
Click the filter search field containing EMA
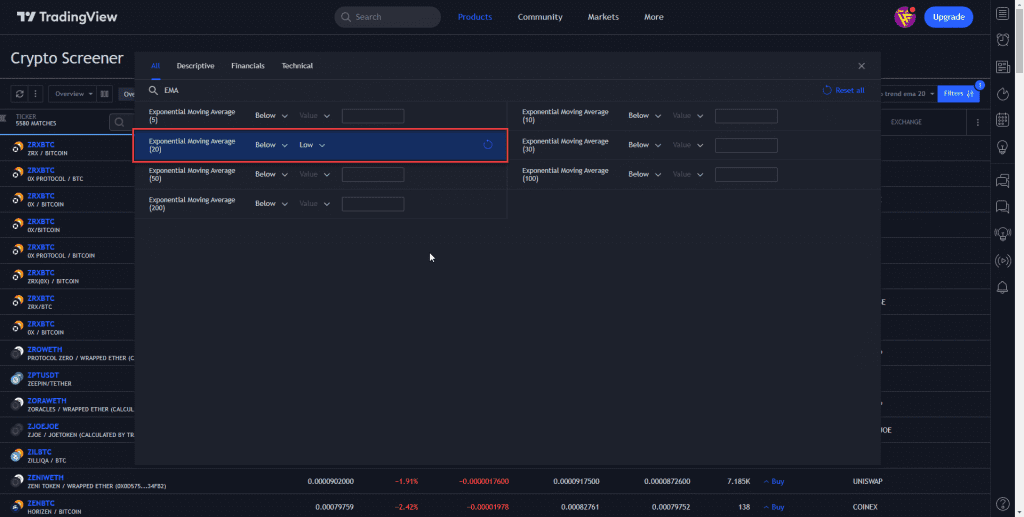coord(483,90)
